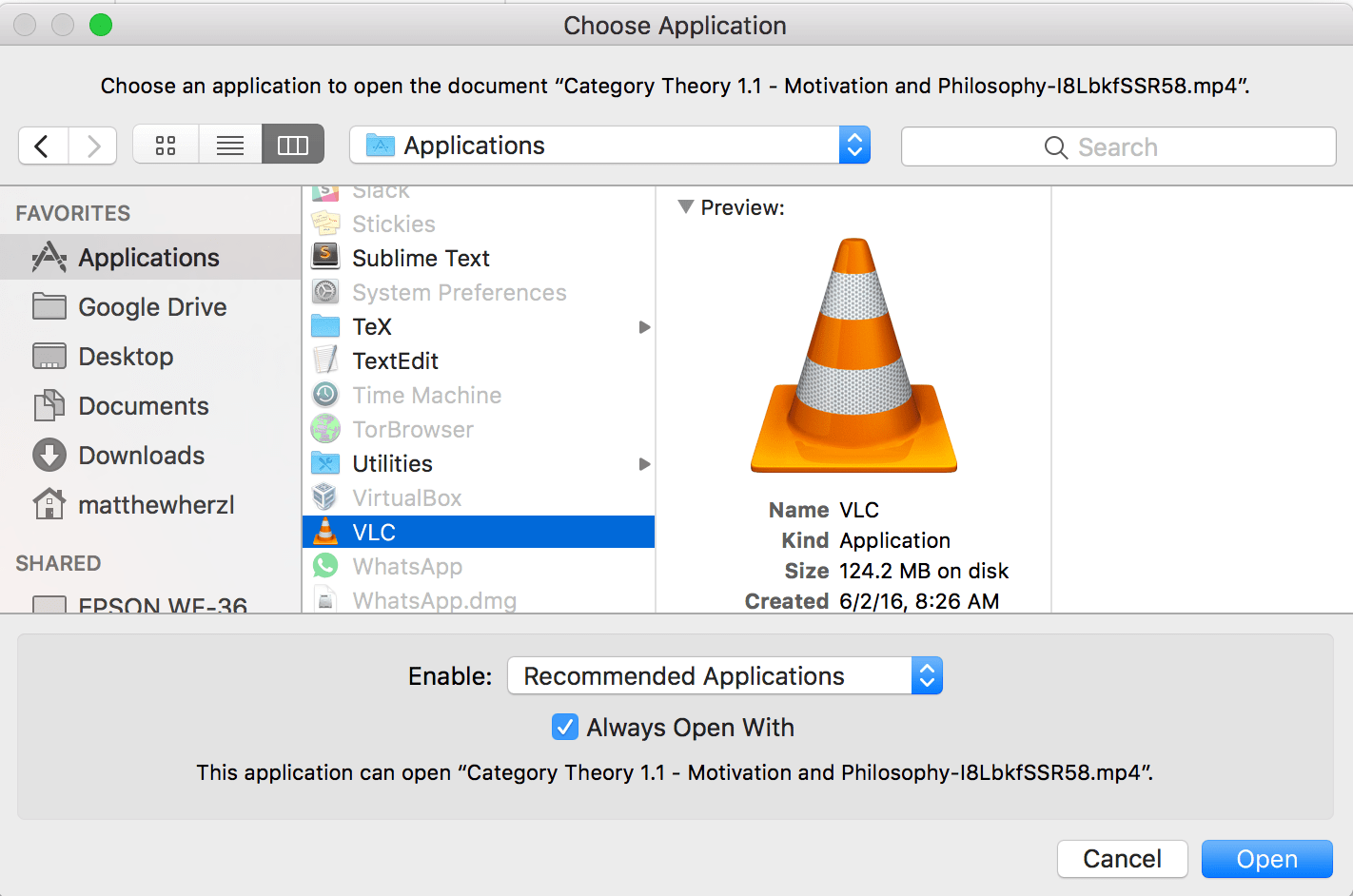Select the TextEdit row

pos(479,360)
